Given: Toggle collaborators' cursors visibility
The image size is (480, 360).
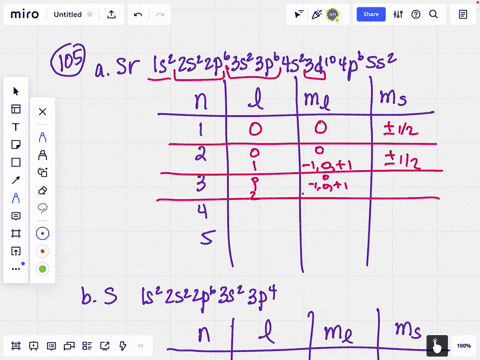Looking at the screenshot, I should [x=299, y=14].
